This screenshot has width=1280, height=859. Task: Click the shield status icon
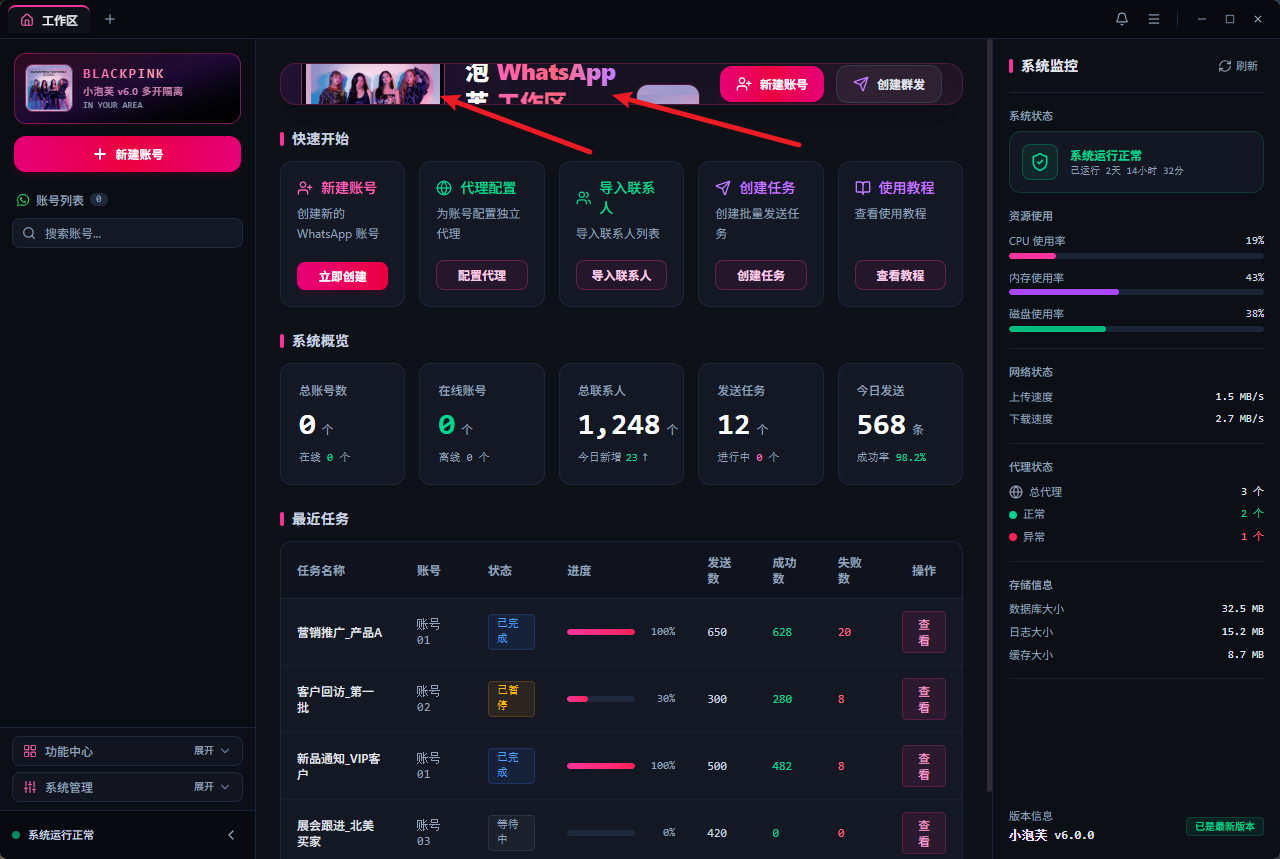point(1040,162)
